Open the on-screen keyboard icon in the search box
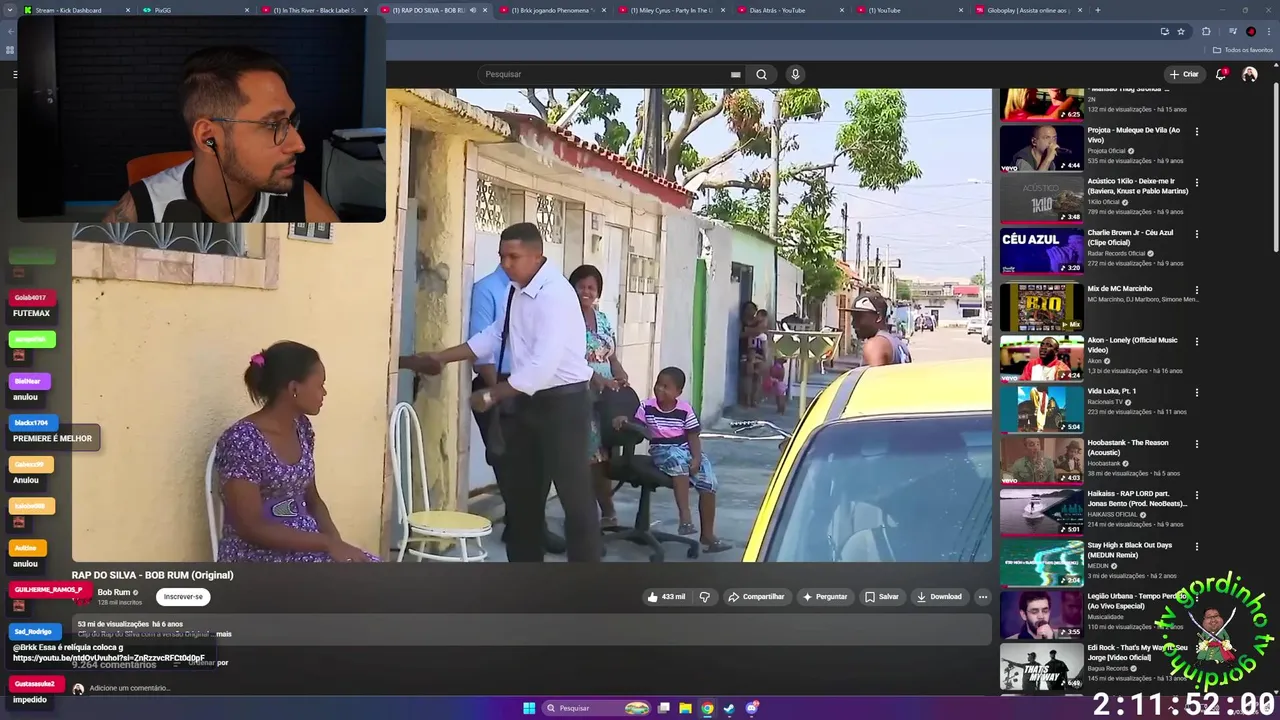The width and height of the screenshot is (1280, 720). [735, 74]
